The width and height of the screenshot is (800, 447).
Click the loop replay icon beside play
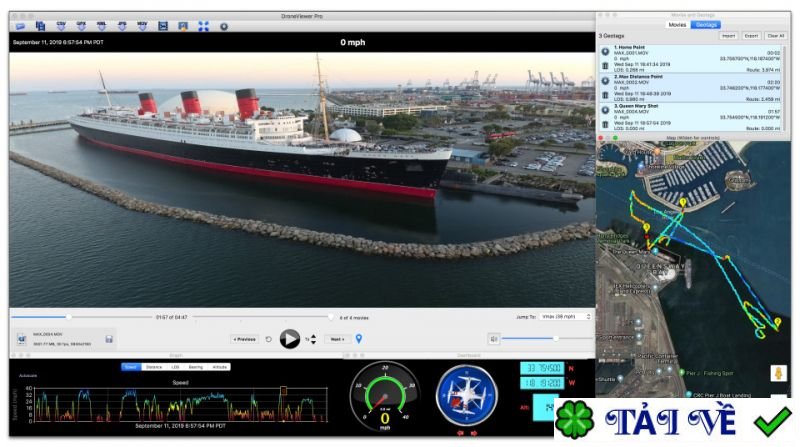coord(268,339)
